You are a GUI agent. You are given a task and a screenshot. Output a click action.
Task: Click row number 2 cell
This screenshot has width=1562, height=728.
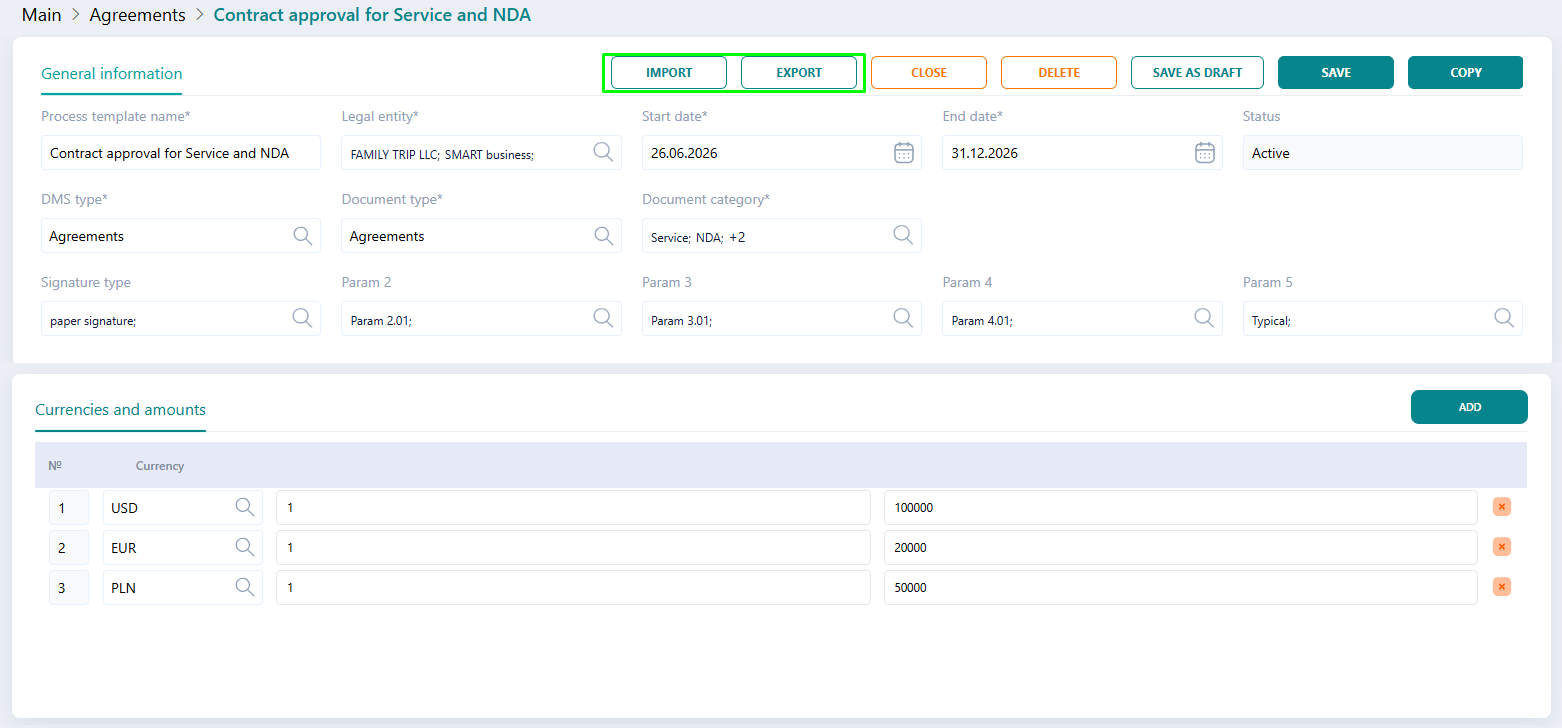pos(69,547)
